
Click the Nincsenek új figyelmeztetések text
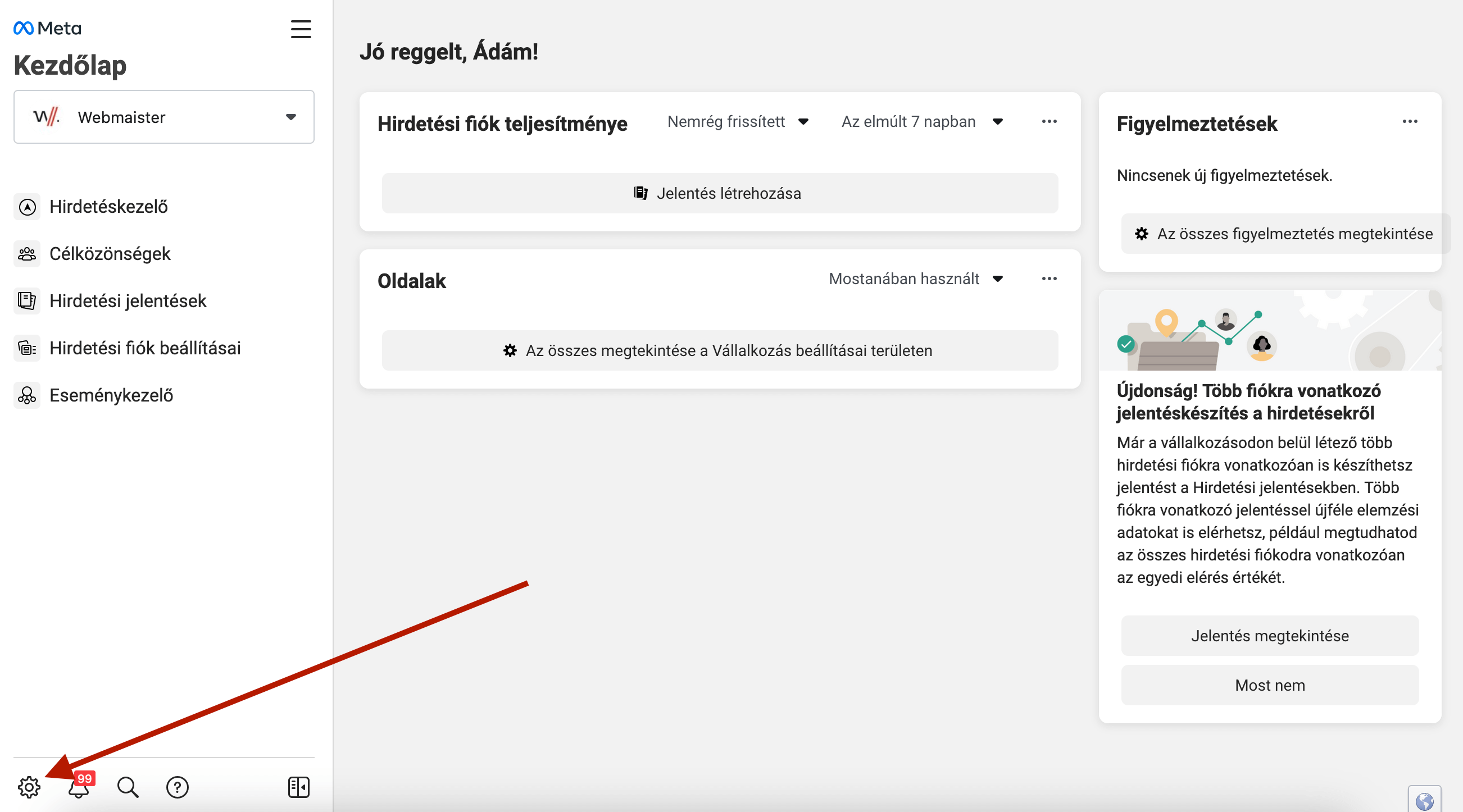(1224, 175)
